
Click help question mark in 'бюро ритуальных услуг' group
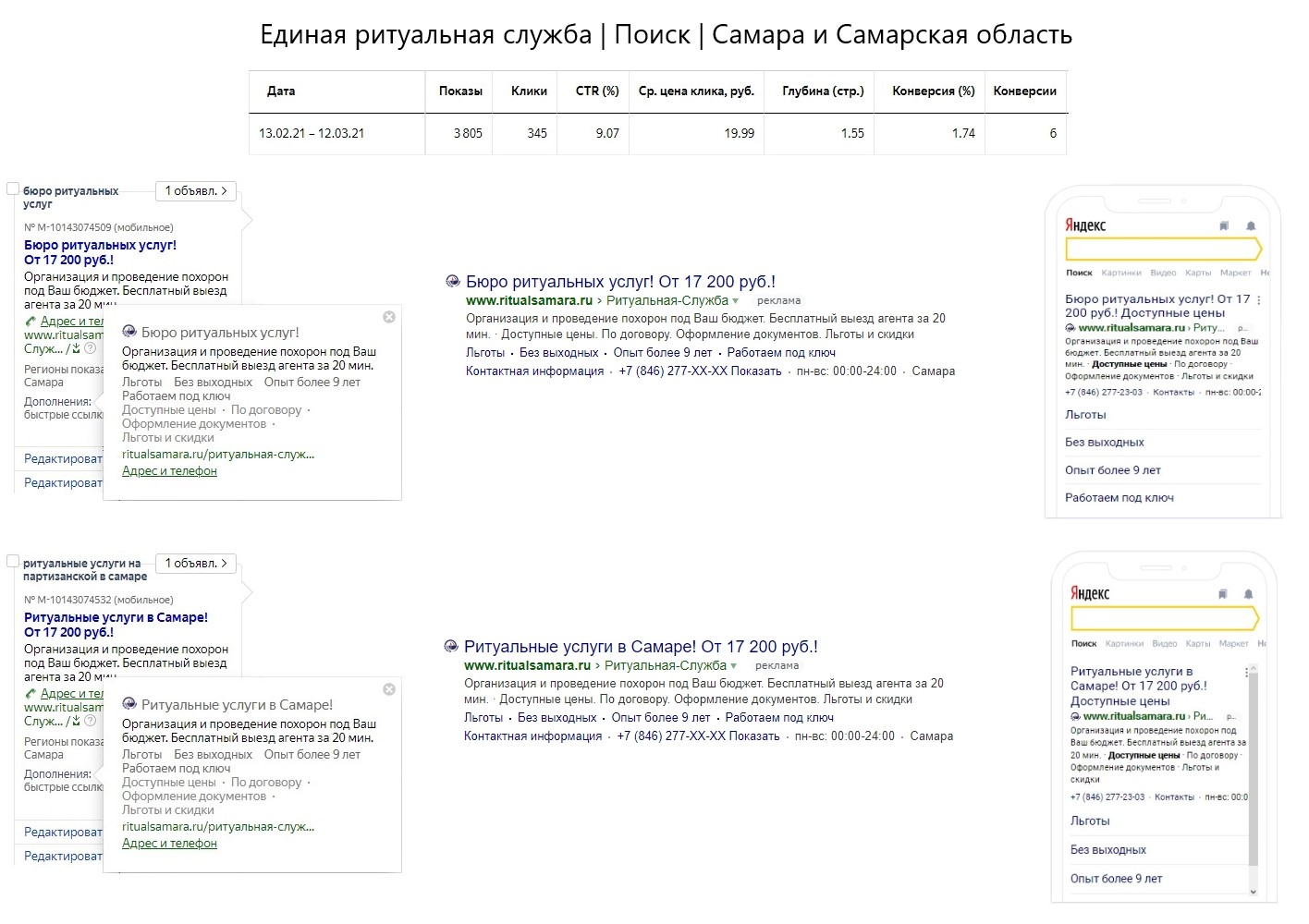click(90, 348)
